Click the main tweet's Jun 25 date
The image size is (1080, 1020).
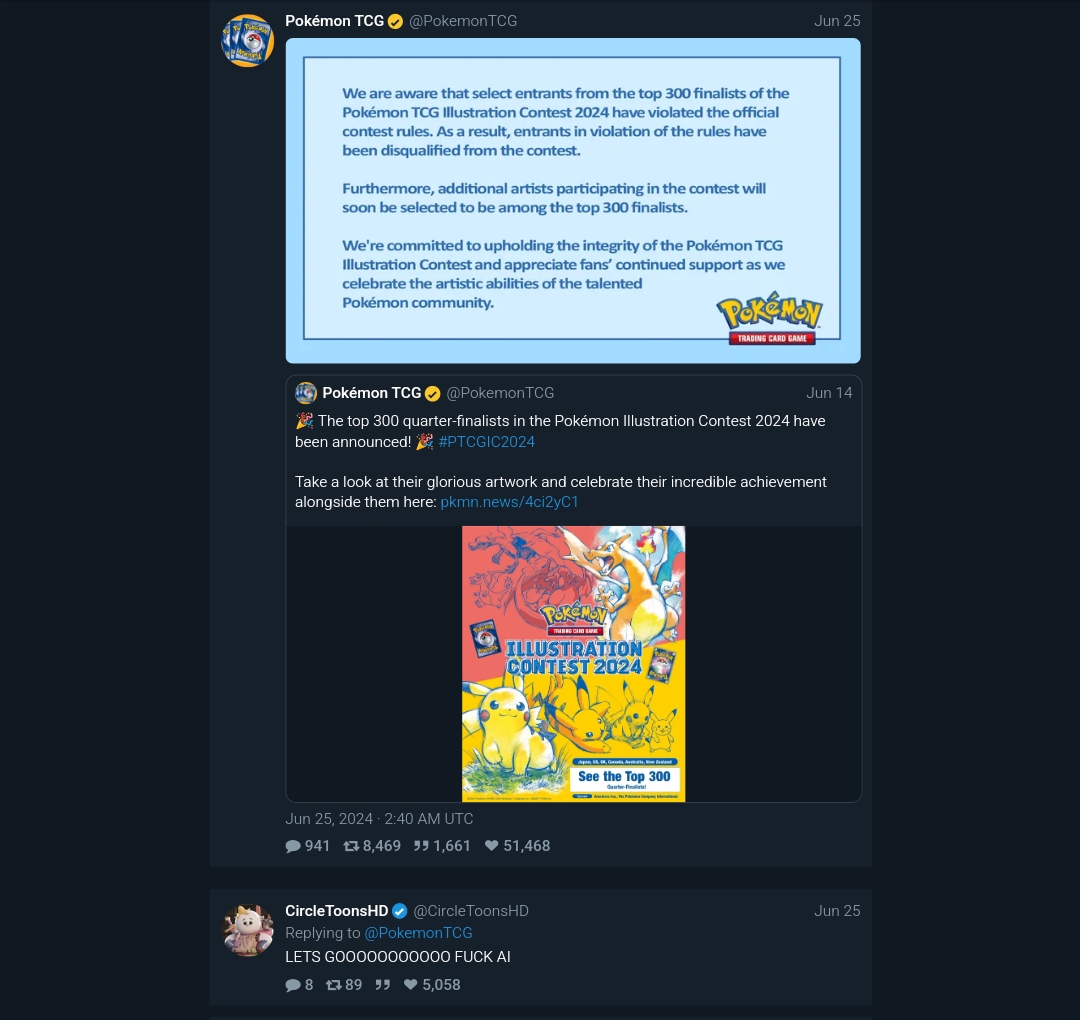pos(837,21)
